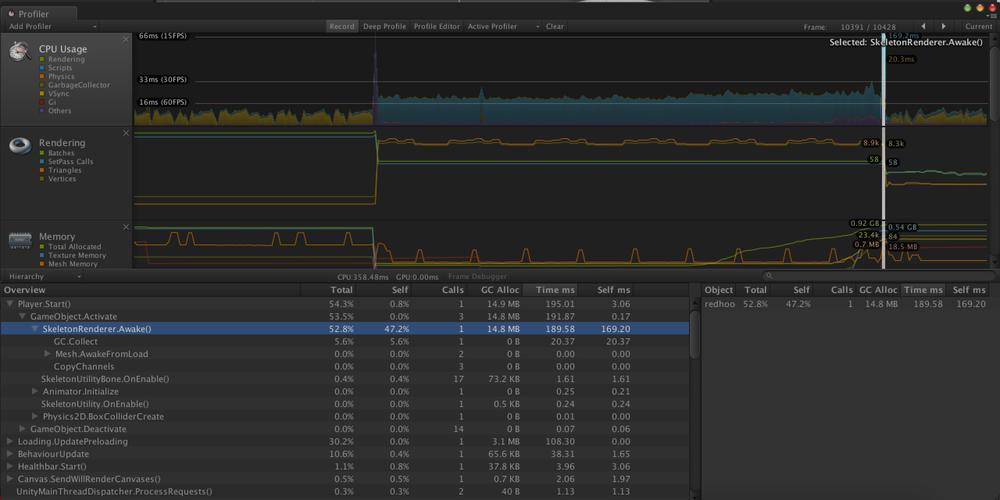The height and width of the screenshot is (500, 1000).
Task: Toggle Physics color in CPU Usage legend
Action: (41, 77)
